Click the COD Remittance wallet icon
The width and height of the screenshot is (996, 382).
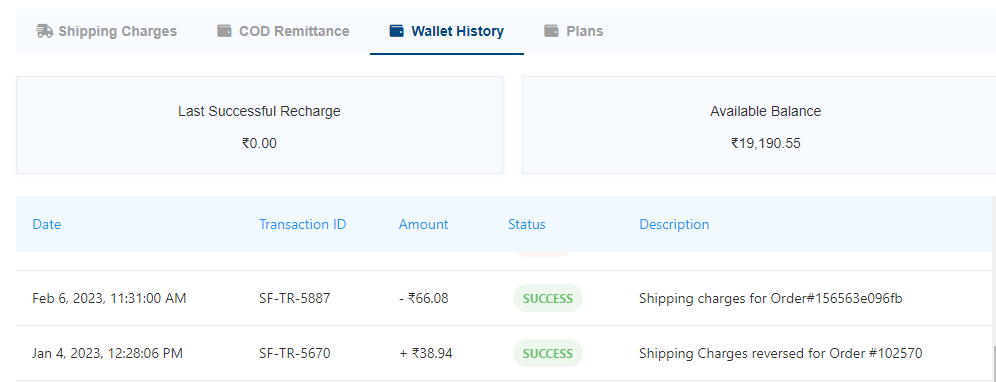tap(224, 31)
